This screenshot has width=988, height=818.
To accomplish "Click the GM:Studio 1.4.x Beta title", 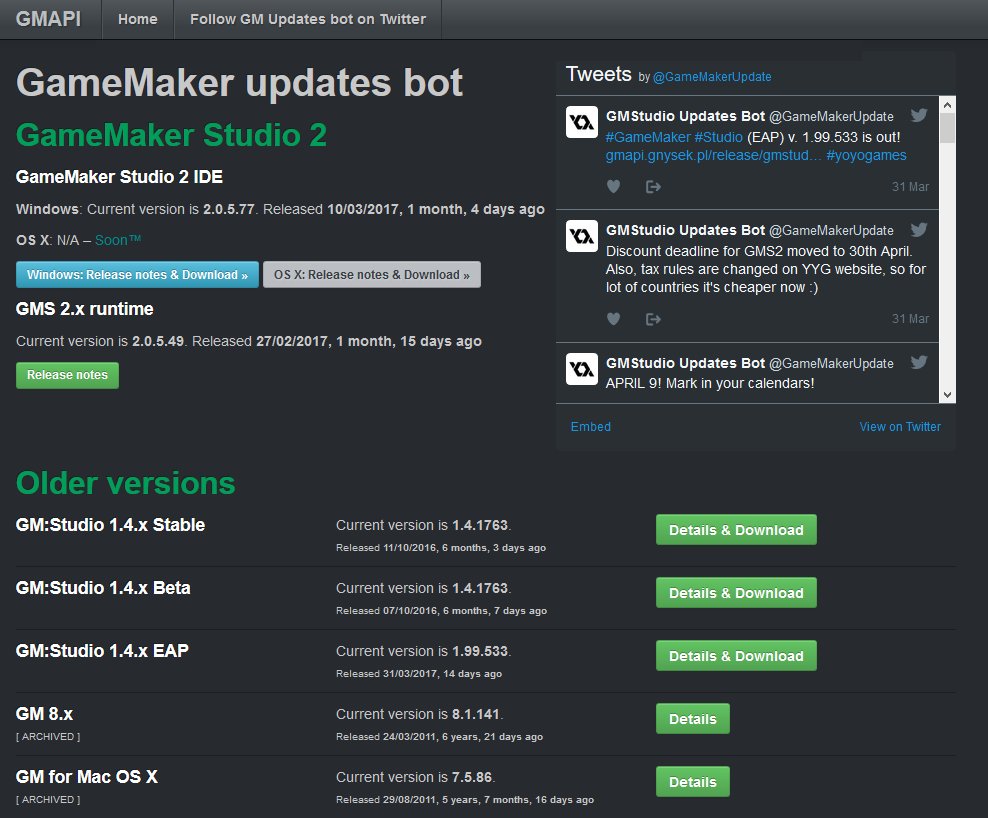I will (103, 588).
